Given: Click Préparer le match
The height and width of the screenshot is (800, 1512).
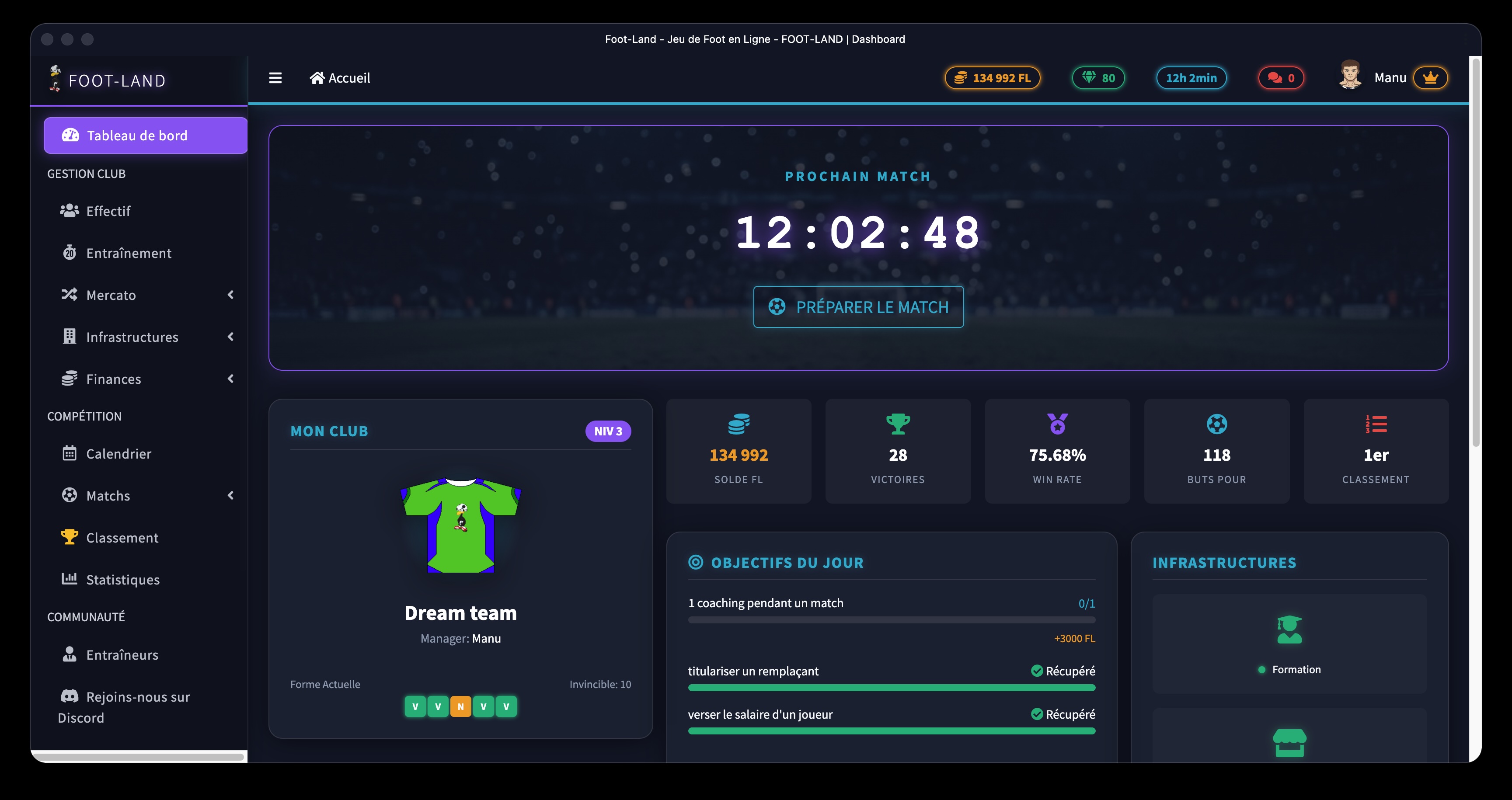Looking at the screenshot, I should point(857,306).
